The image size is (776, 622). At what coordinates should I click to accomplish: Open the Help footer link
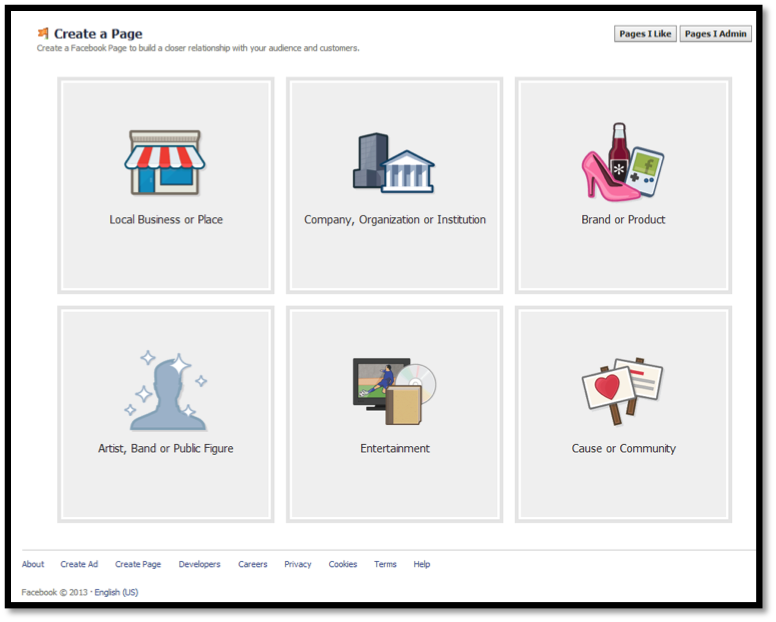pyautogui.click(x=422, y=564)
